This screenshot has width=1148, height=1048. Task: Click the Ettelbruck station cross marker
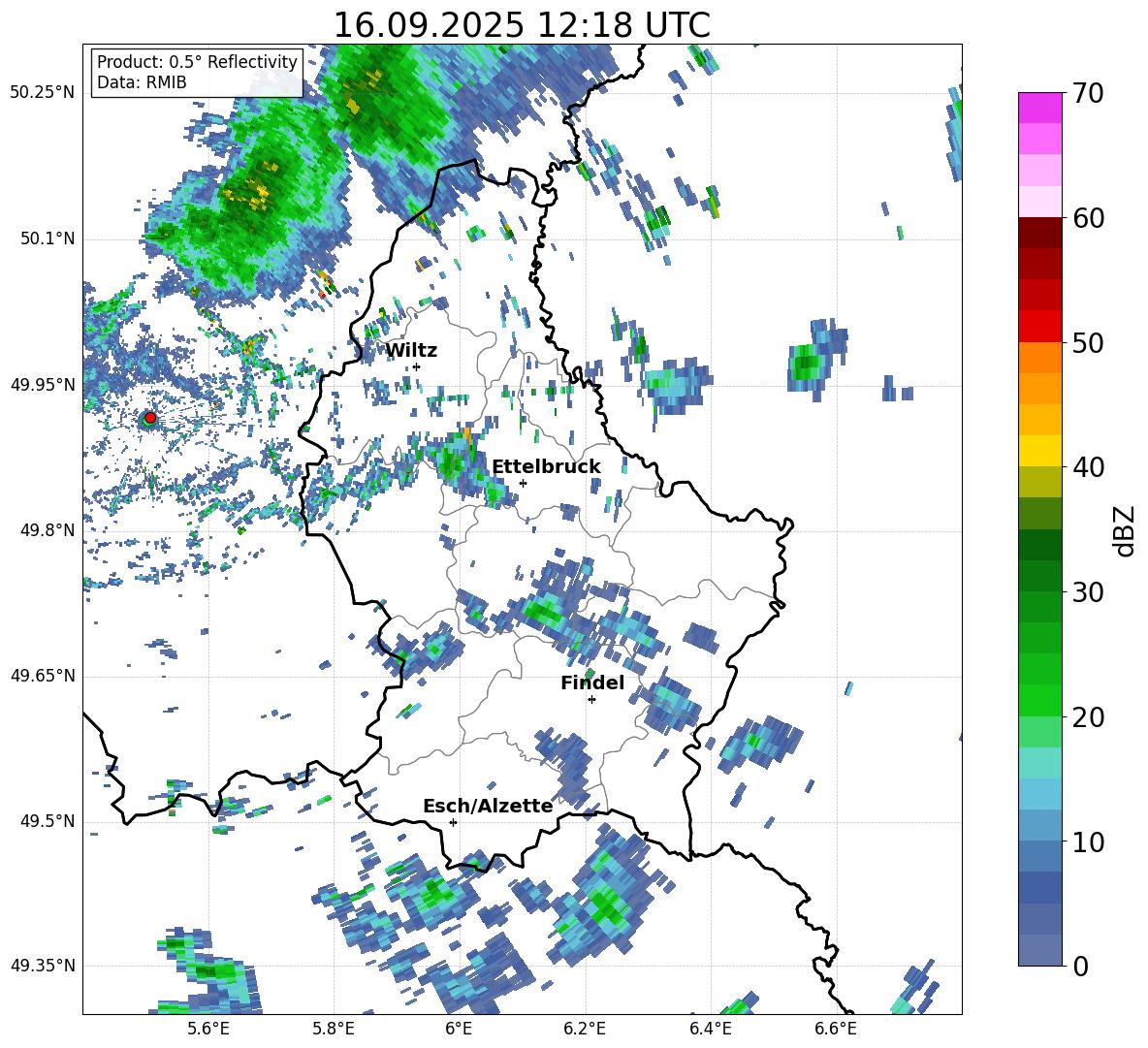(x=523, y=483)
